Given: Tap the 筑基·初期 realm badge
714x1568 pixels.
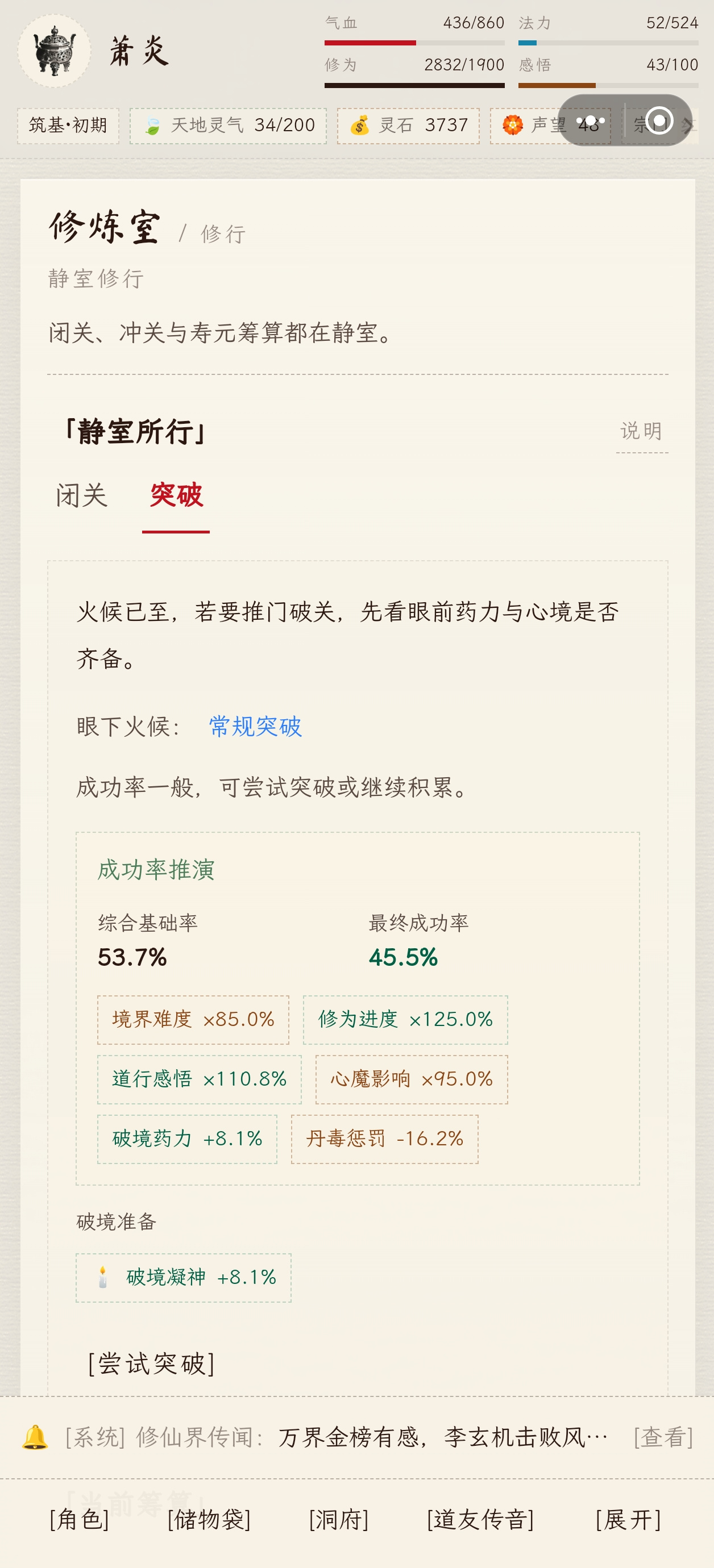Looking at the screenshot, I should [x=68, y=126].
